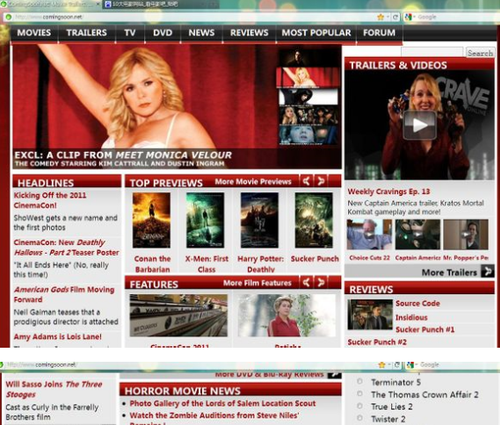Show previous Top Previews with left arrow
This screenshot has width=500, height=425.
pyautogui.click(x=306, y=181)
